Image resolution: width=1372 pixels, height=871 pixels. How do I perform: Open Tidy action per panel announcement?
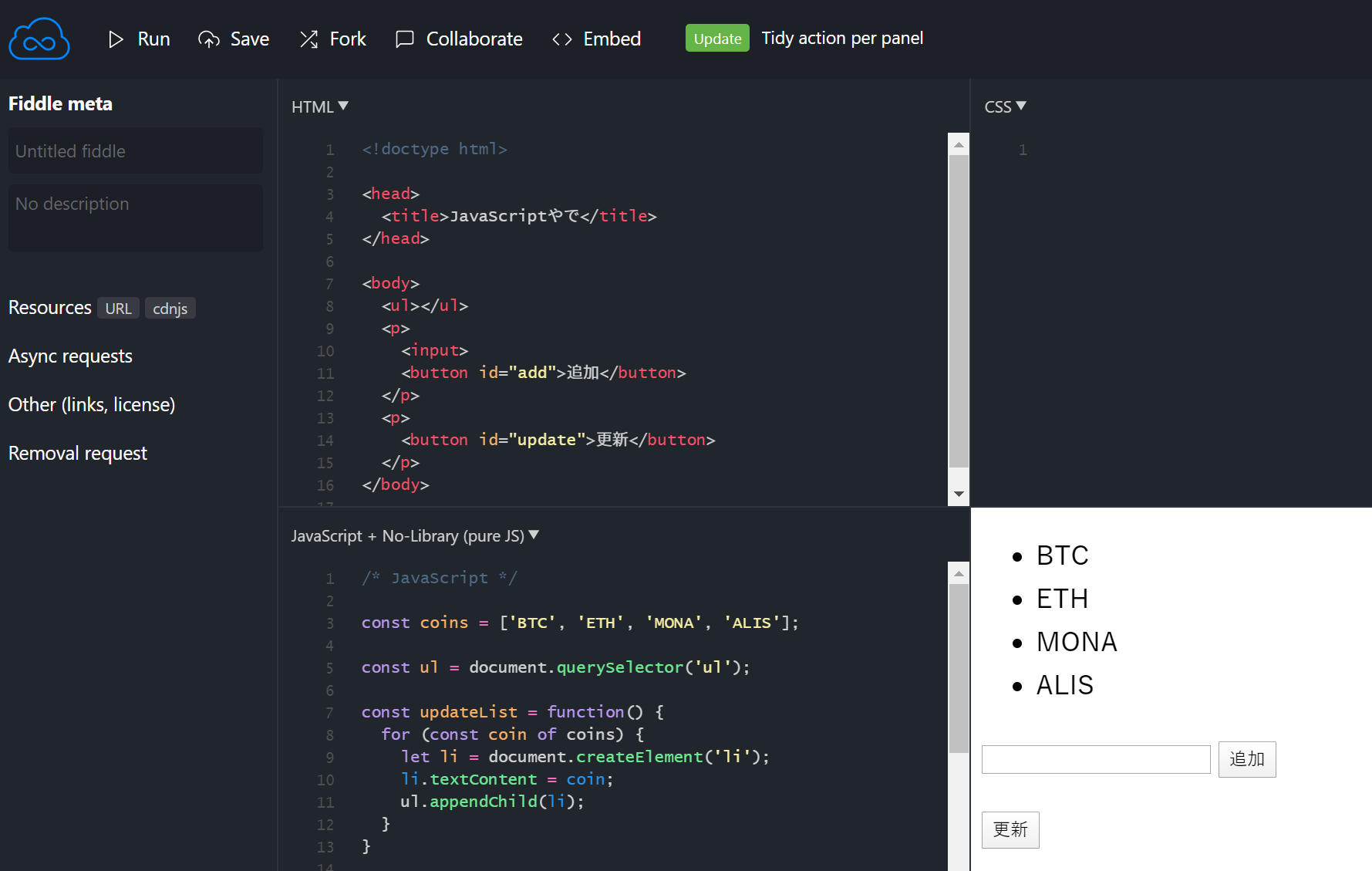[842, 39]
